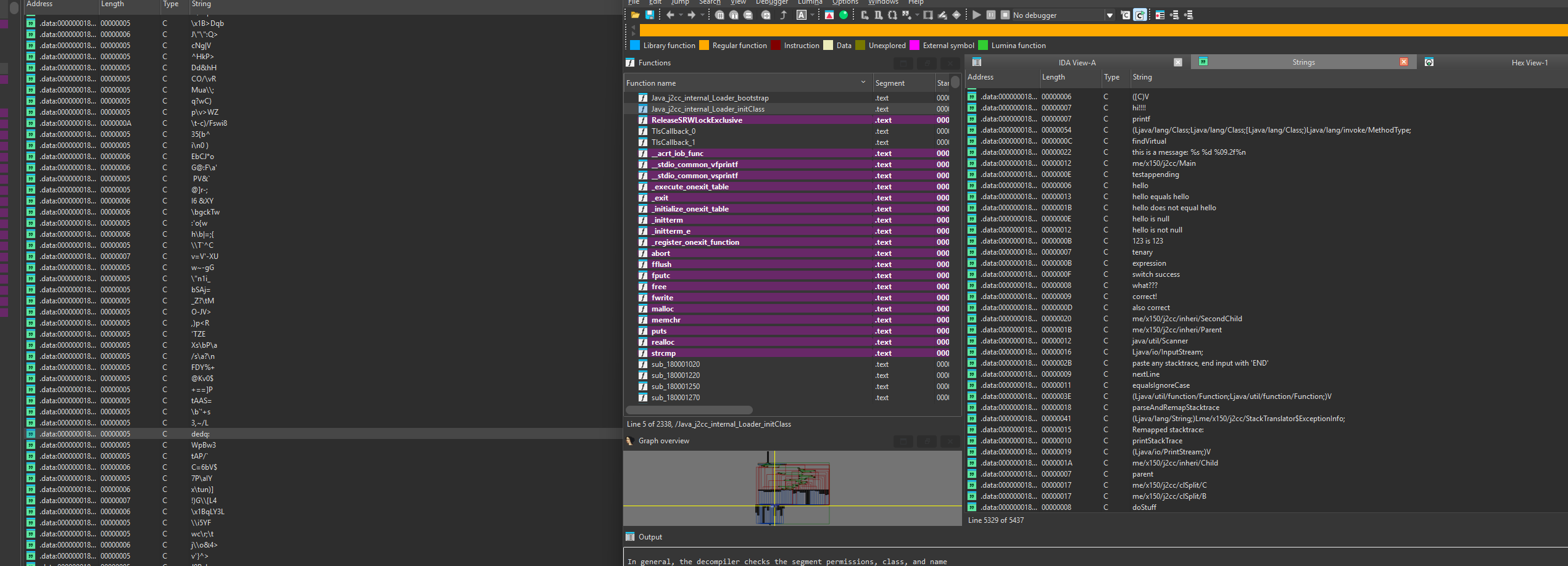This screenshot has width=1568, height=566.
Task: Select the TlsCallback_0 function row
Action: pos(673,131)
